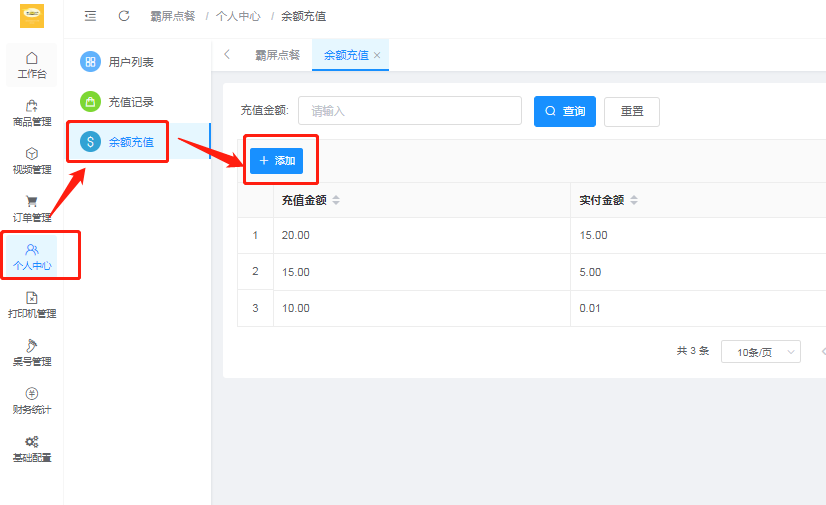Click the 5.00 paid amount cell
This screenshot has width=826, height=505.
click(590, 272)
